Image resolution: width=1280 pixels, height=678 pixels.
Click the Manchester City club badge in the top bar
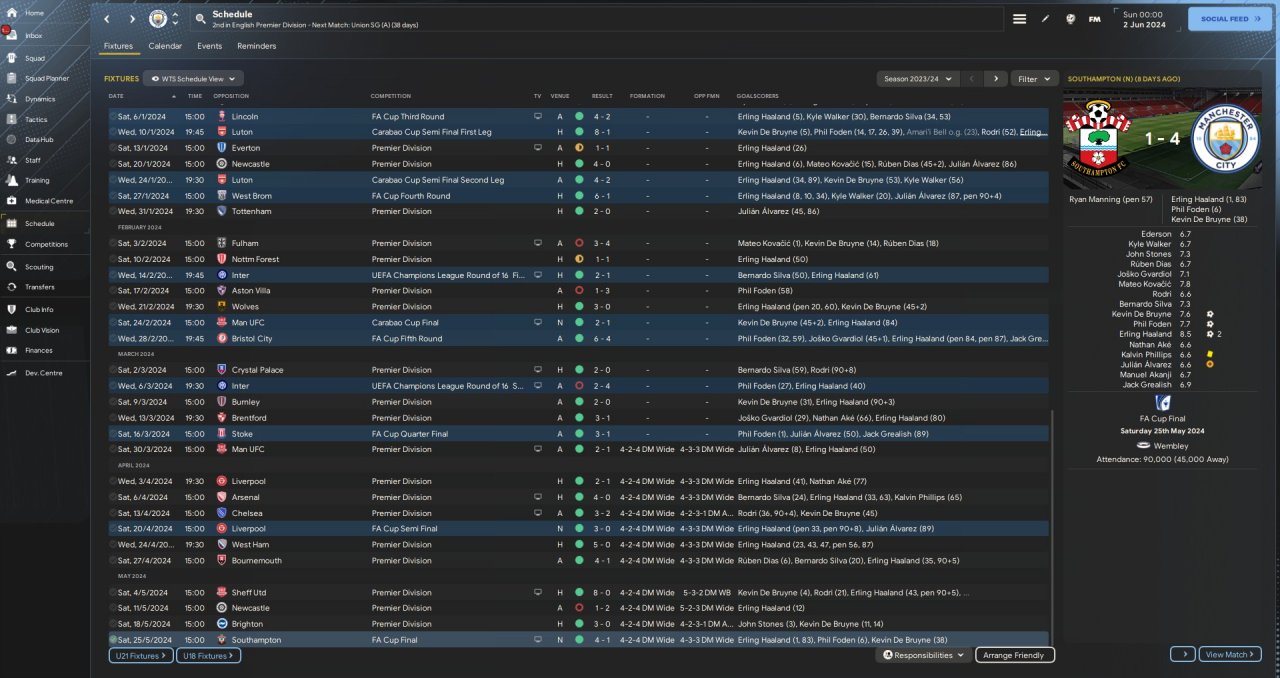158,19
